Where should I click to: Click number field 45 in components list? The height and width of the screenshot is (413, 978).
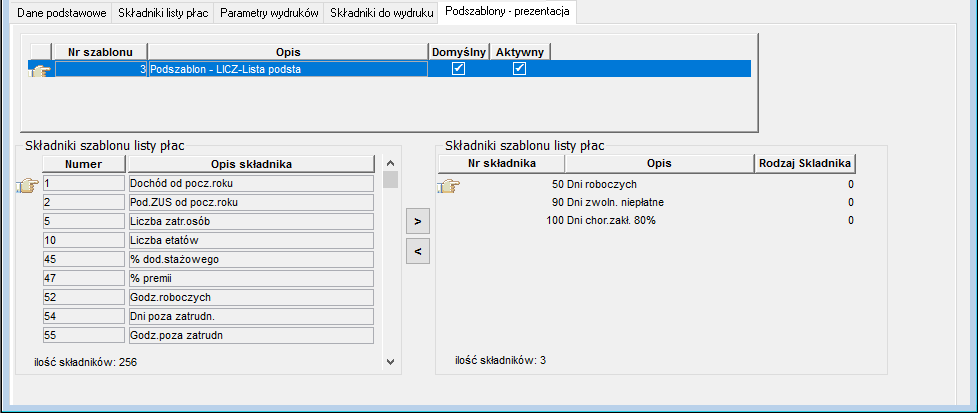pos(84,260)
